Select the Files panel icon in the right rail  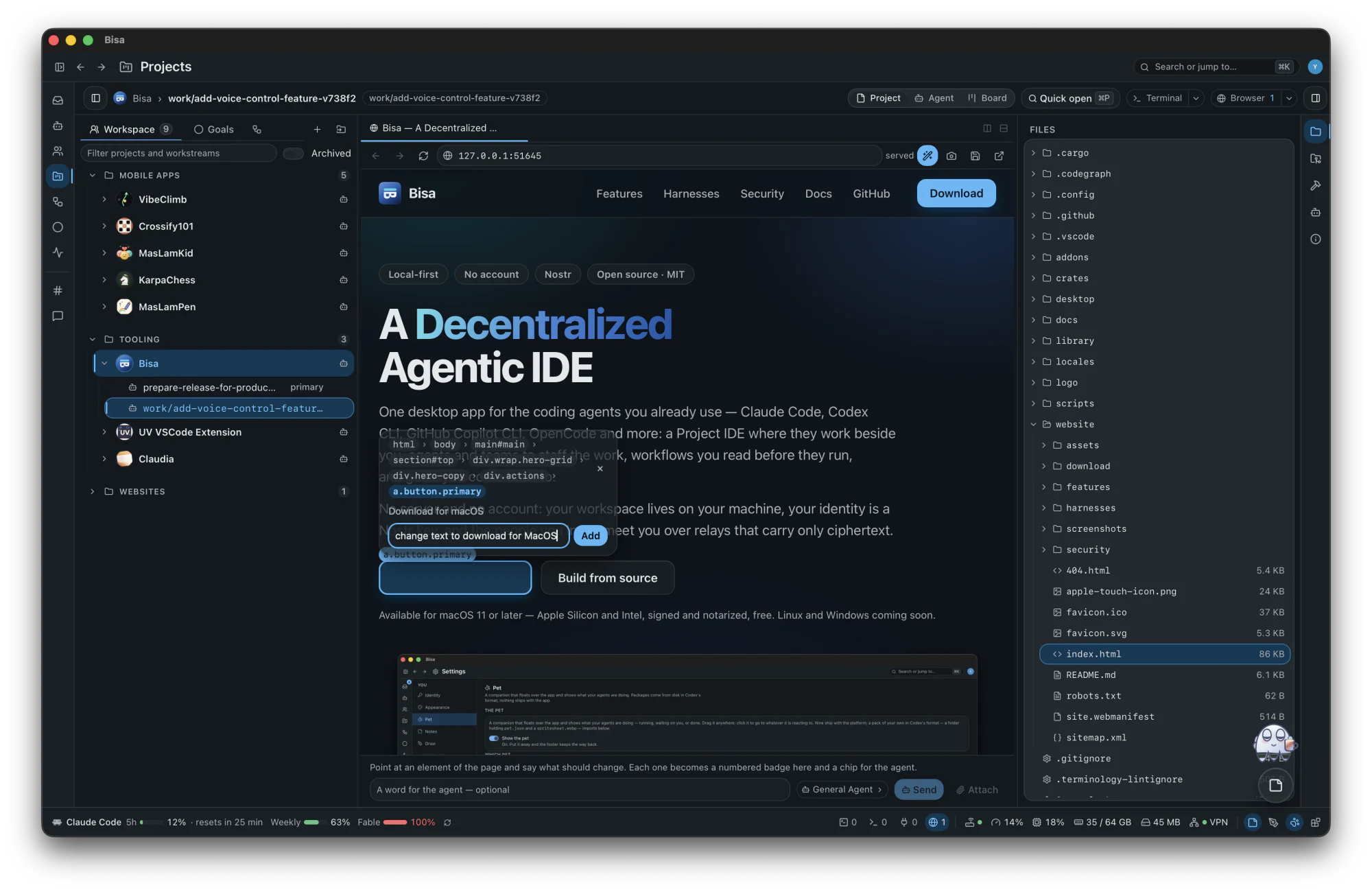coord(1315,132)
